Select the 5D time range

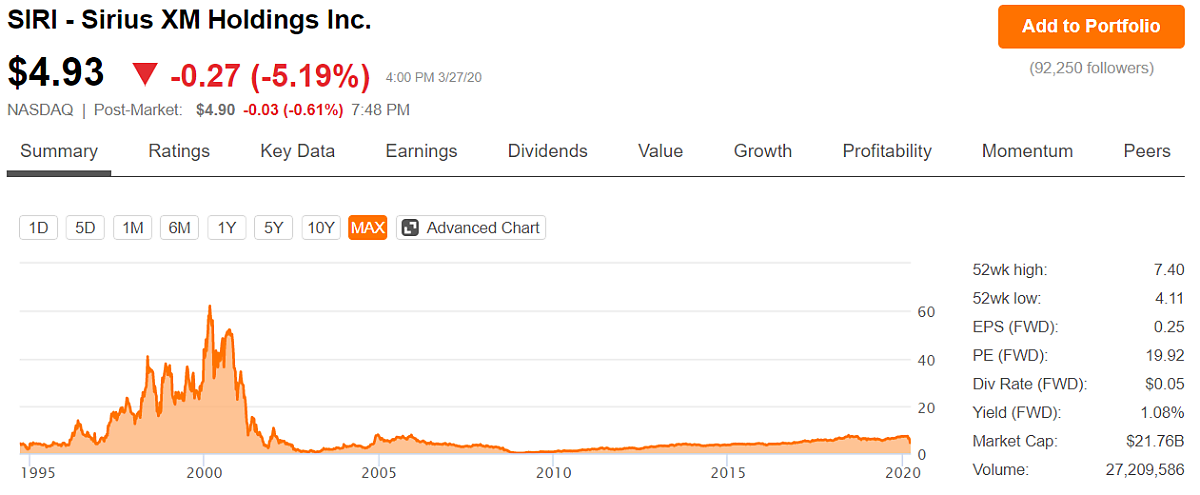pyautogui.click(x=86, y=228)
